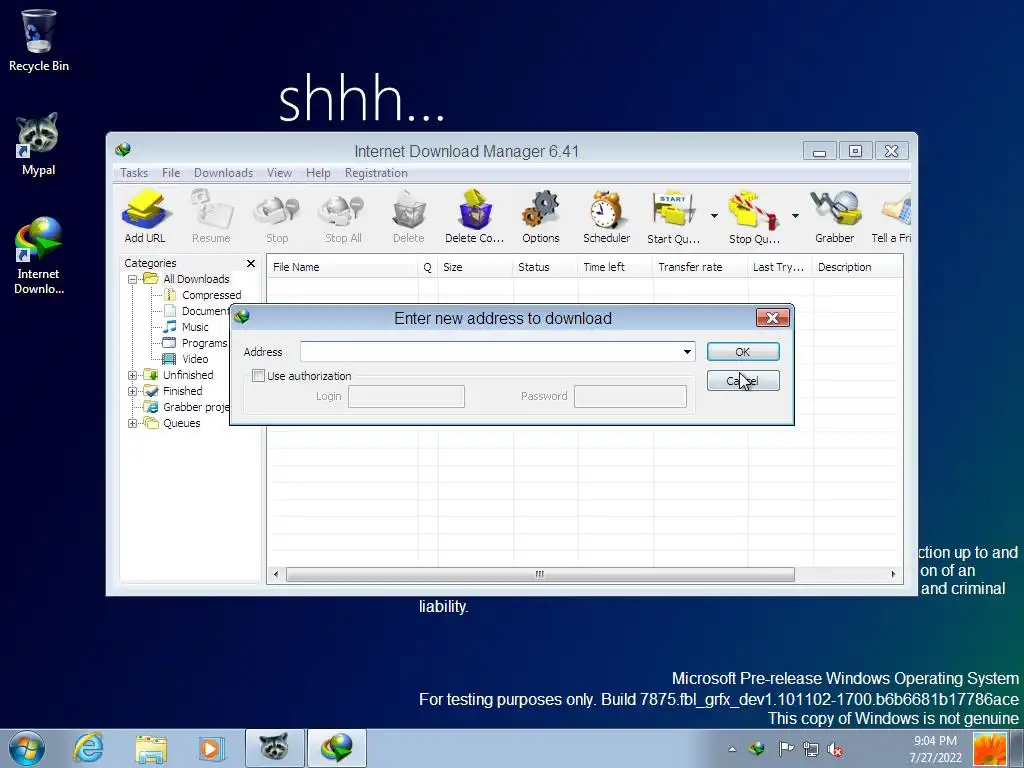This screenshot has width=1024, height=768.
Task: Click the Login input field
Action: 406,396
